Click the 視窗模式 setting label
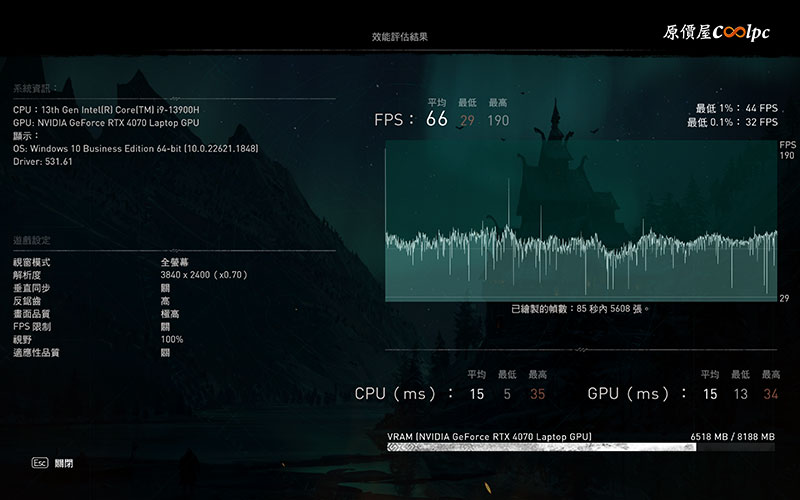The height and width of the screenshot is (500, 800). [x=32, y=262]
